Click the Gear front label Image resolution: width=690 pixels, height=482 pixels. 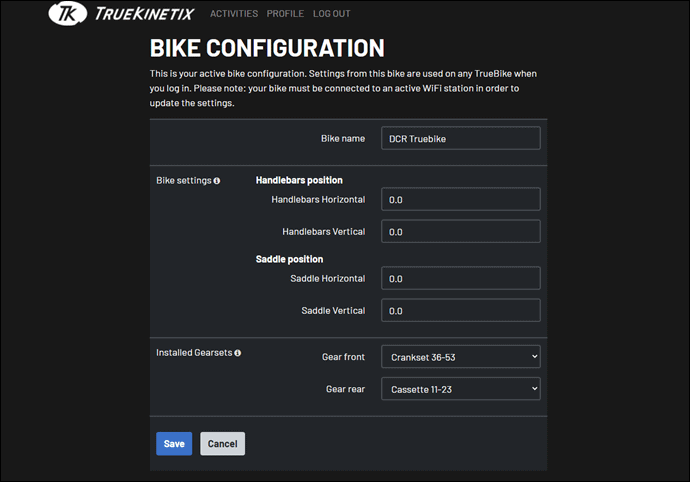coord(343,357)
